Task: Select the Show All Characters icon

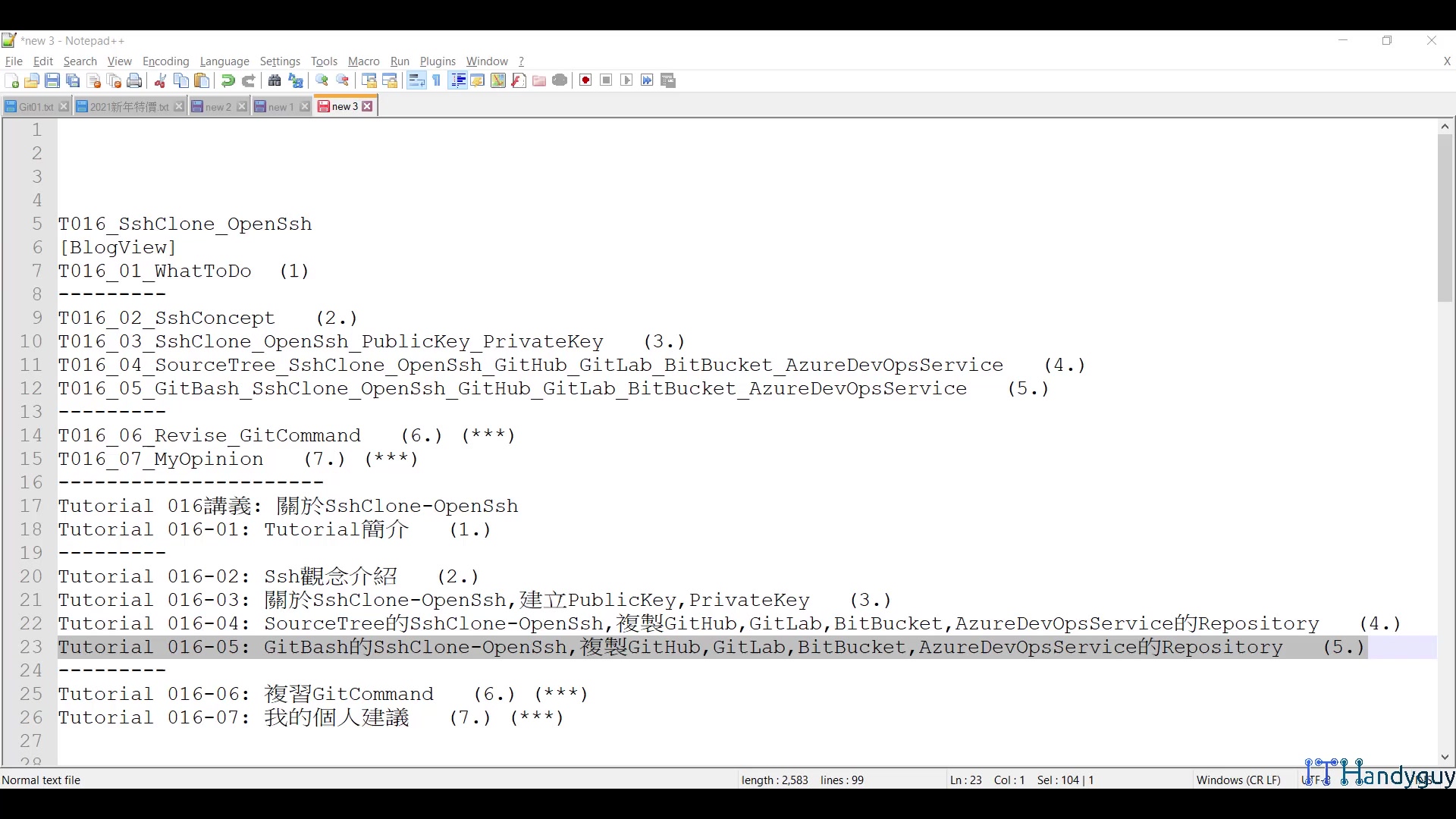Action: (436, 80)
